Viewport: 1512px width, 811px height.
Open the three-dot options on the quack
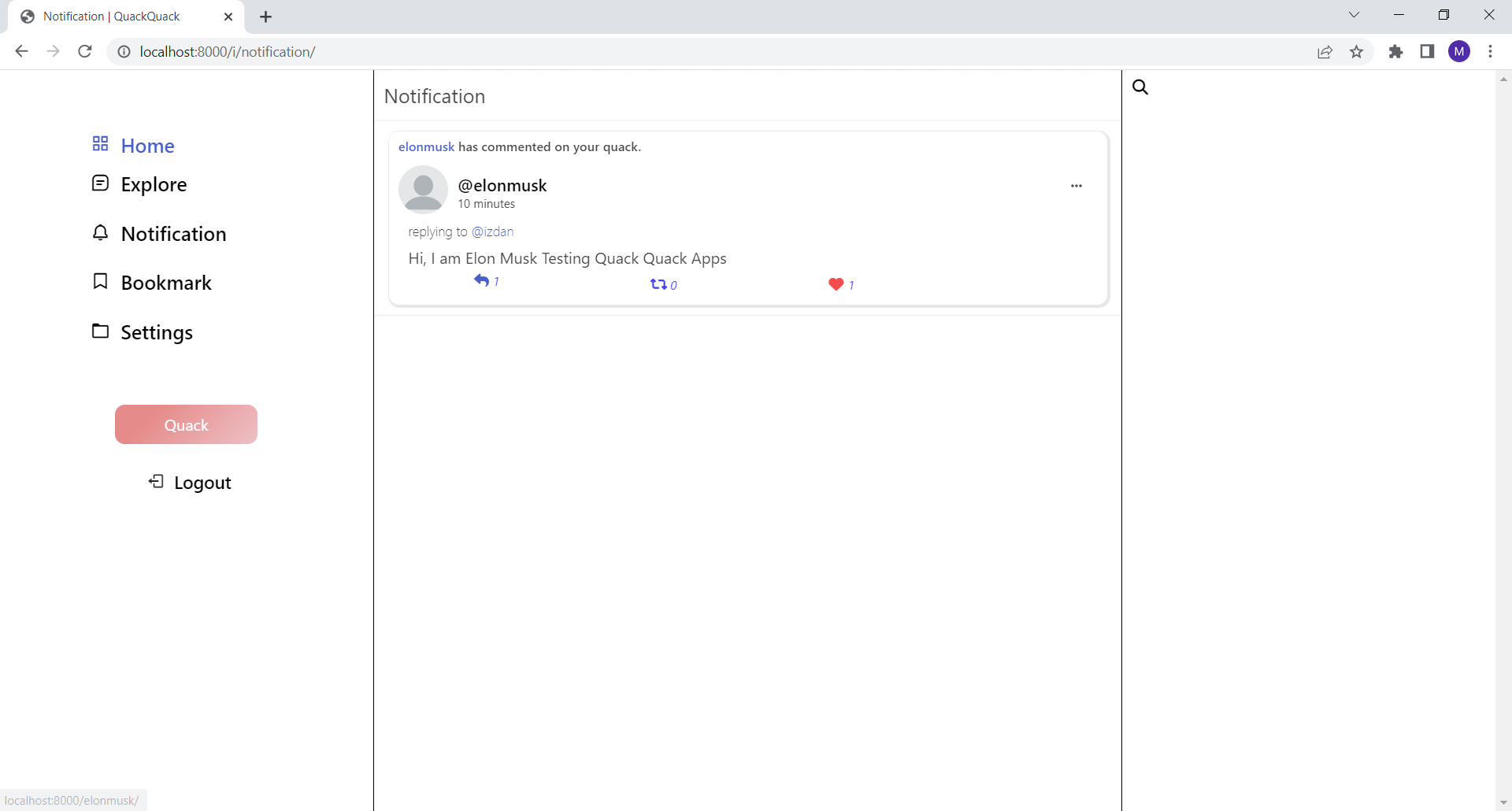(x=1077, y=186)
